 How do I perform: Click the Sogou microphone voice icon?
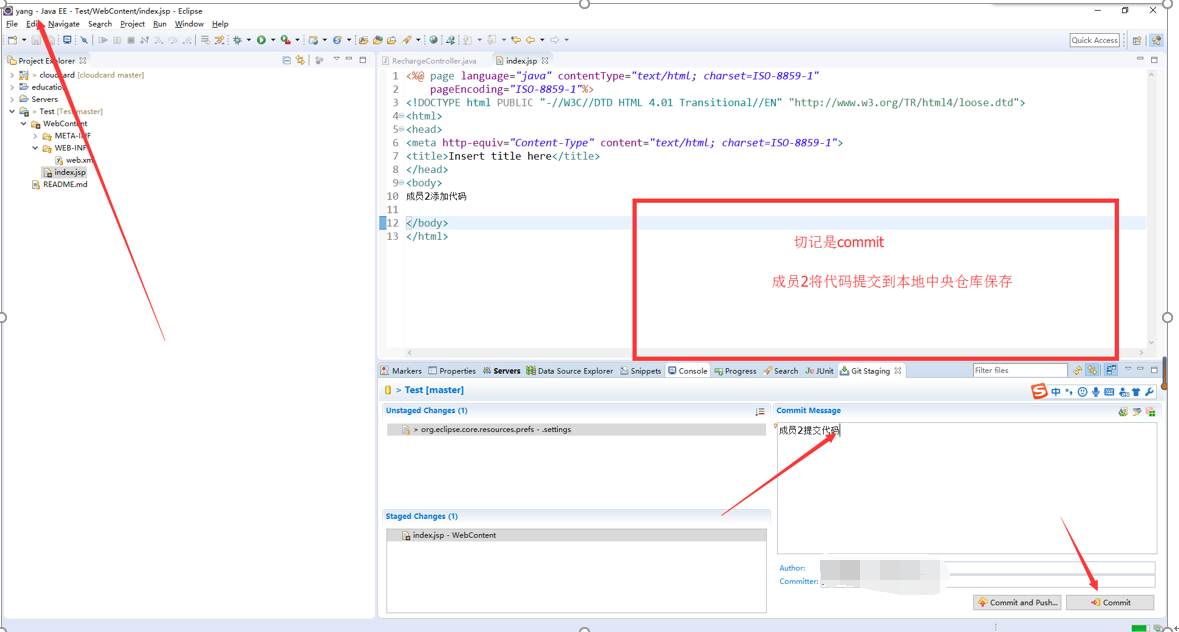1096,392
